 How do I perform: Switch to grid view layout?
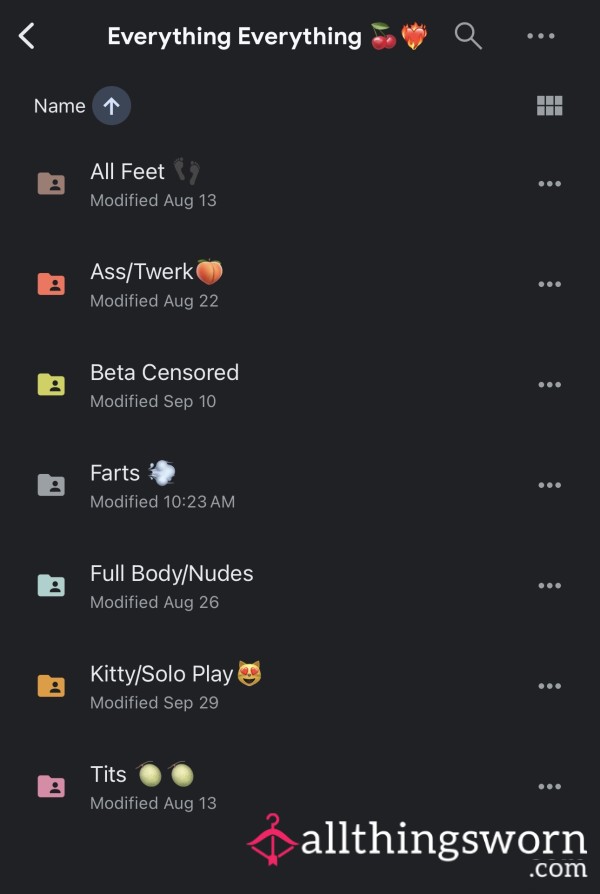point(550,106)
